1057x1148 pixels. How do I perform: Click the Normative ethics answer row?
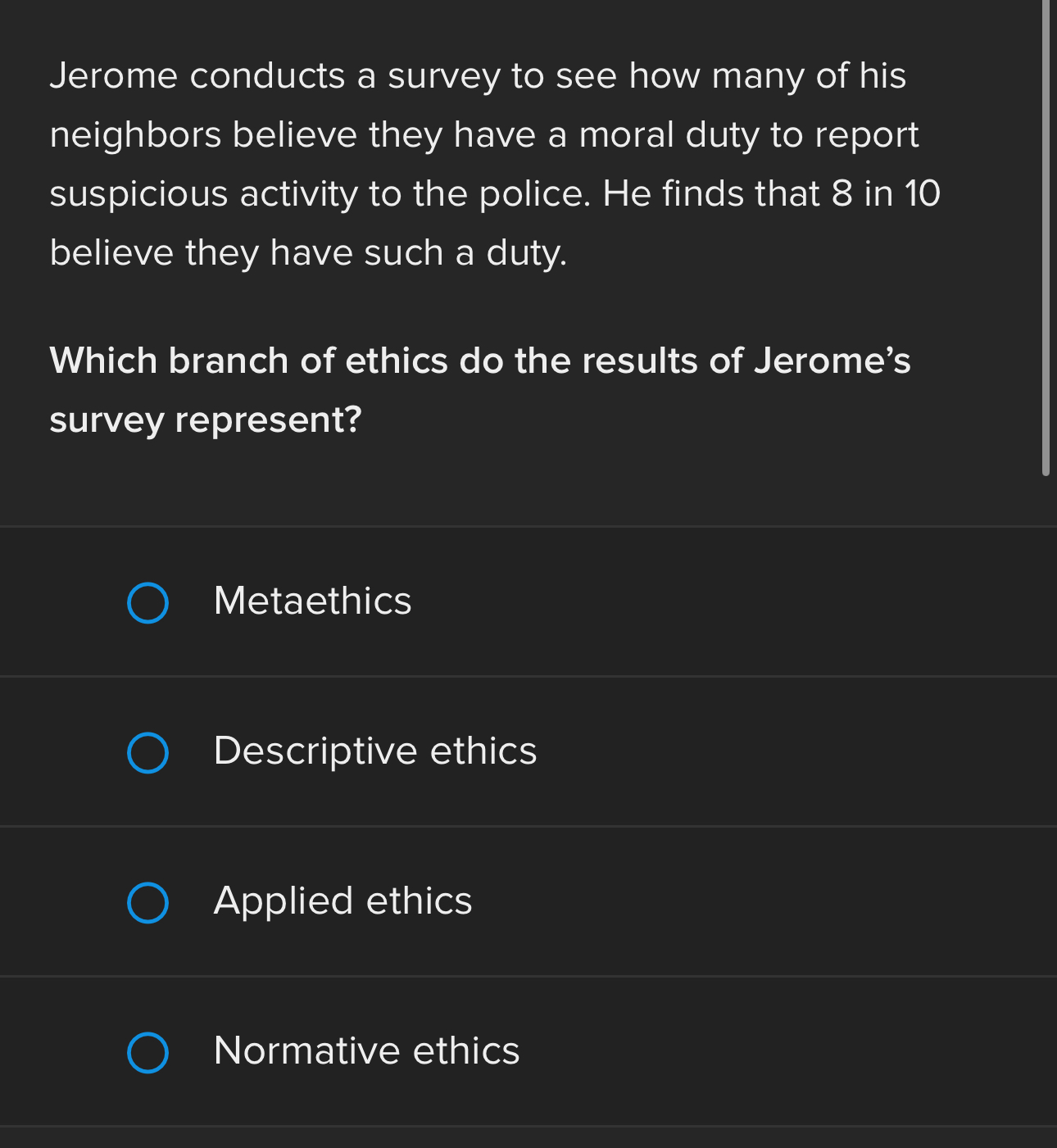(528, 1050)
